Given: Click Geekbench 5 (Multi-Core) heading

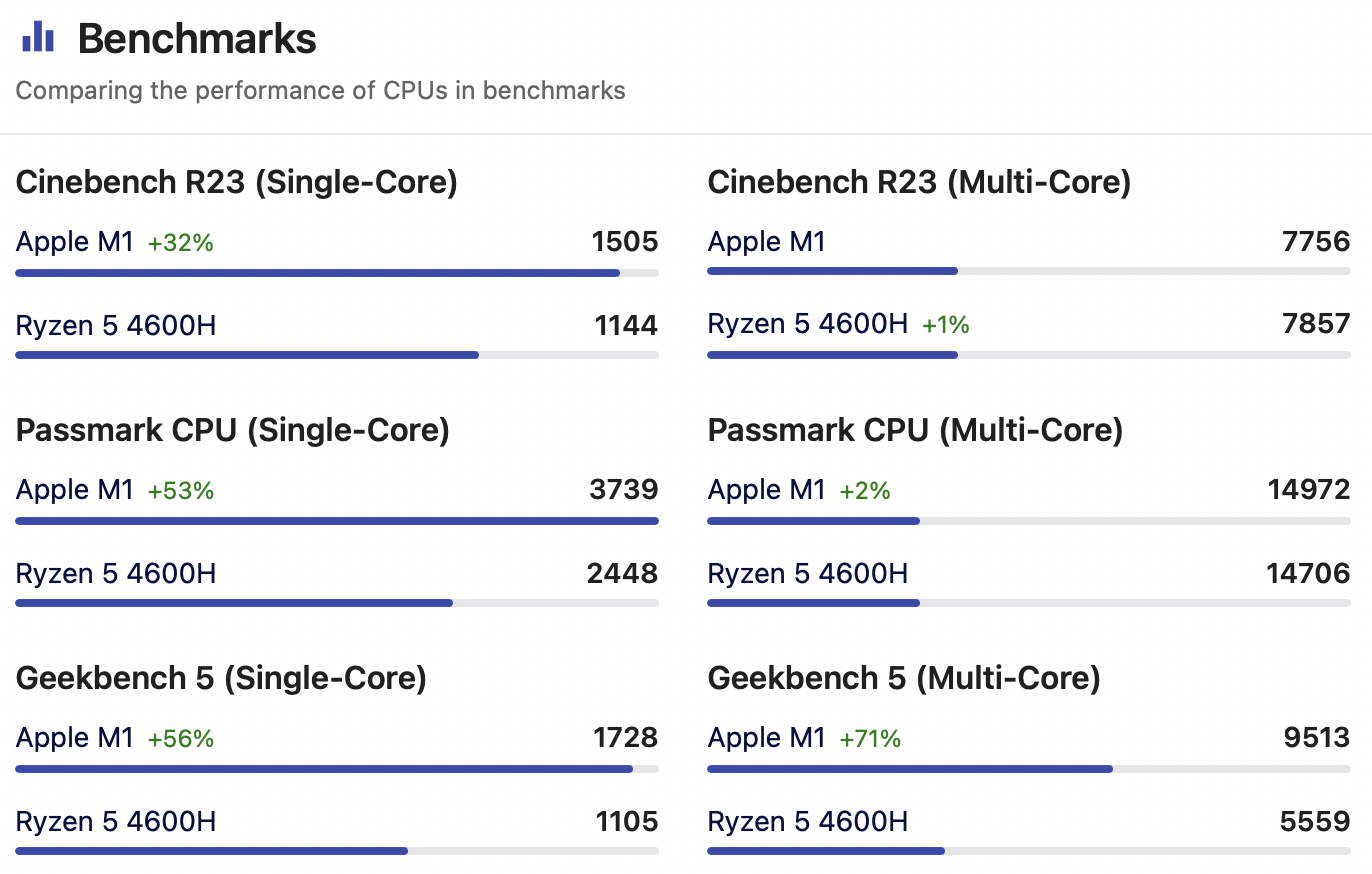Looking at the screenshot, I should tap(904, 678).
